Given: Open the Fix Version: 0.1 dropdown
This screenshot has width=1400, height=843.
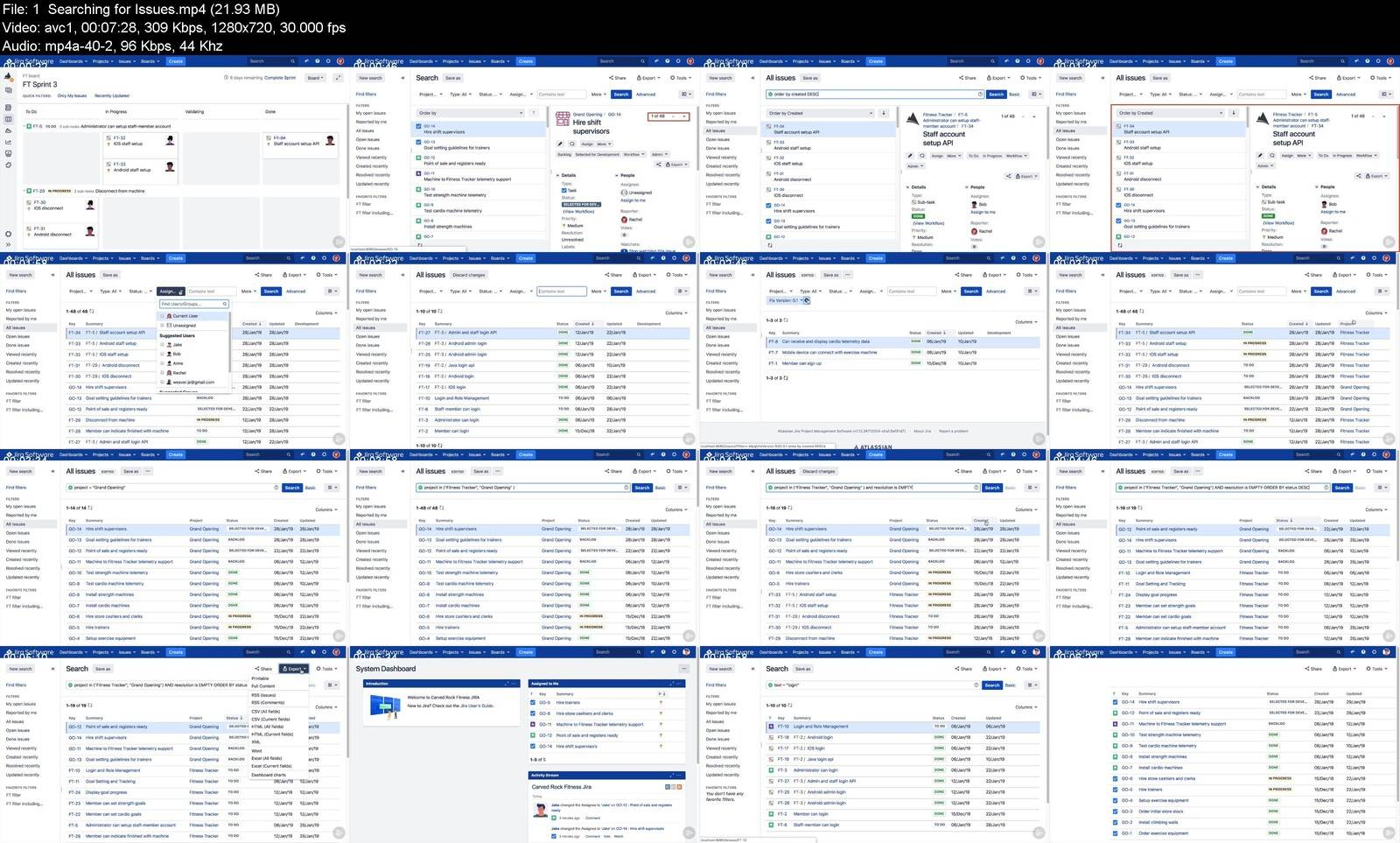Looking at the screenshot, I should click(x=783, y=300).
